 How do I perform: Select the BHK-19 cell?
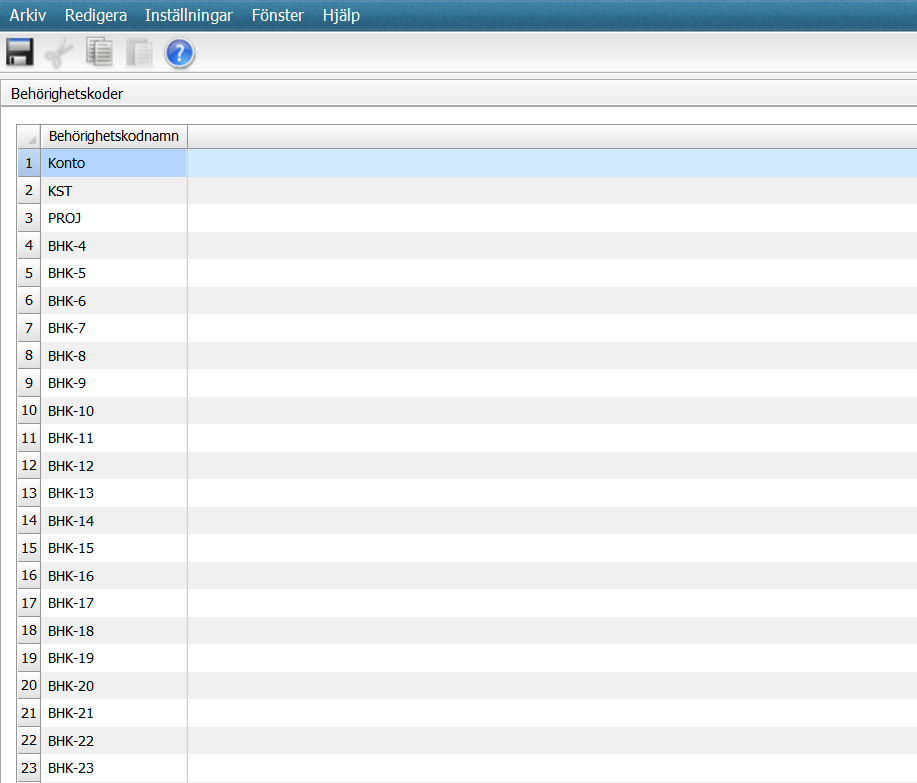114,658
